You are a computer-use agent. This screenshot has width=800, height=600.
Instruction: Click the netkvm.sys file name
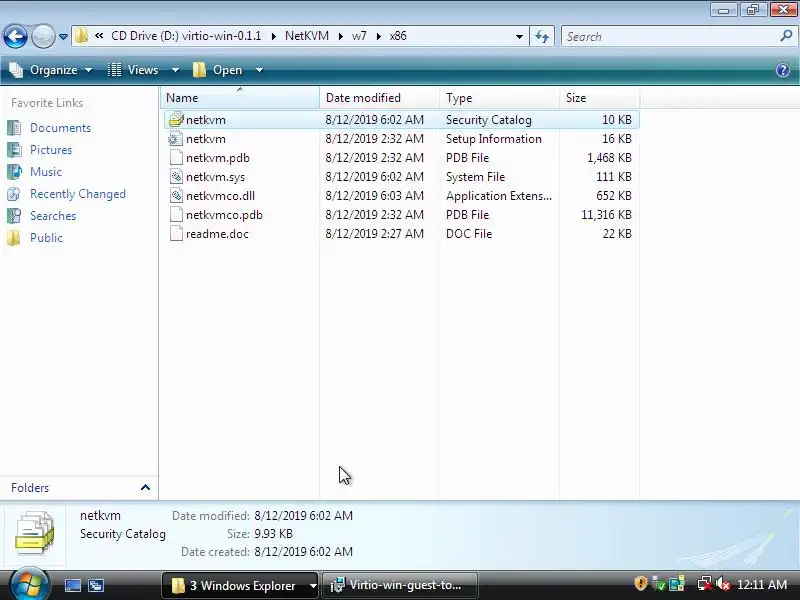pyautogui.click(x=215, y=177)
